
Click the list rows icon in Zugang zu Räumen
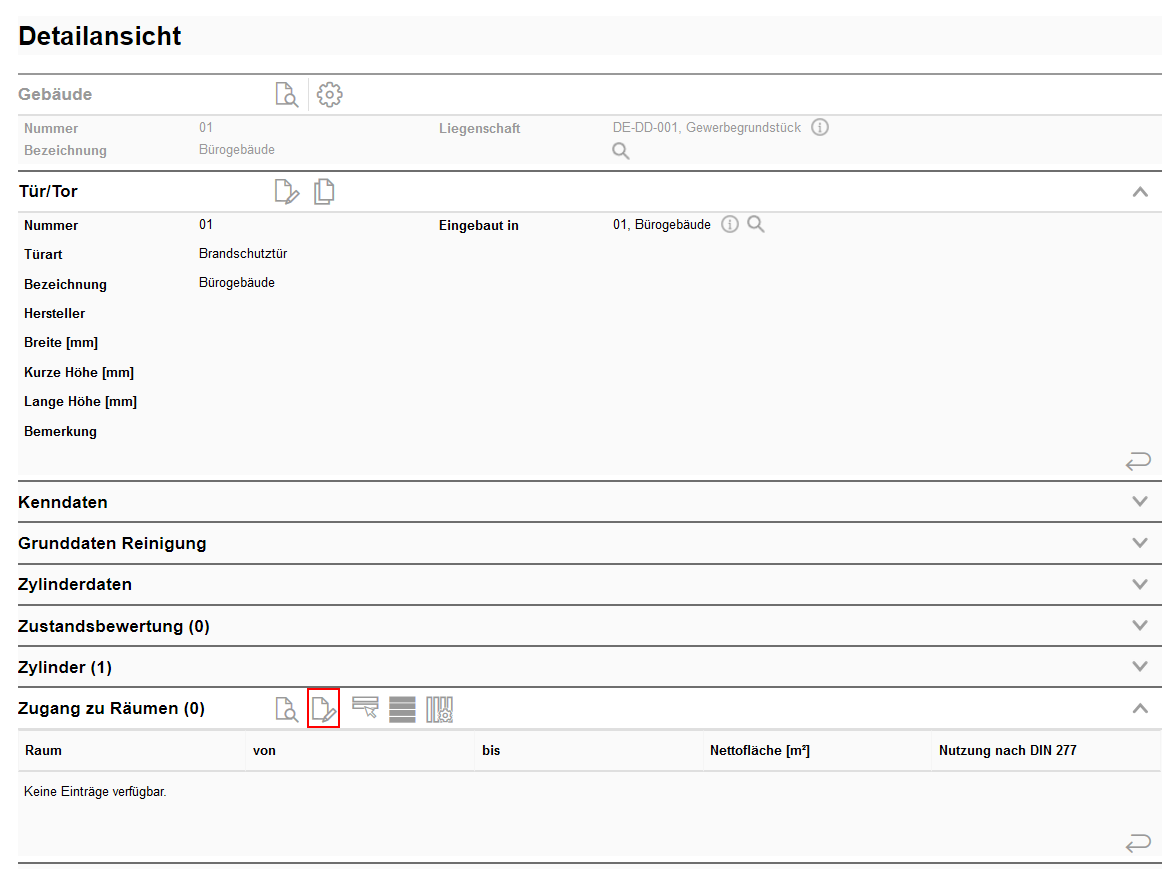point(402,709)
